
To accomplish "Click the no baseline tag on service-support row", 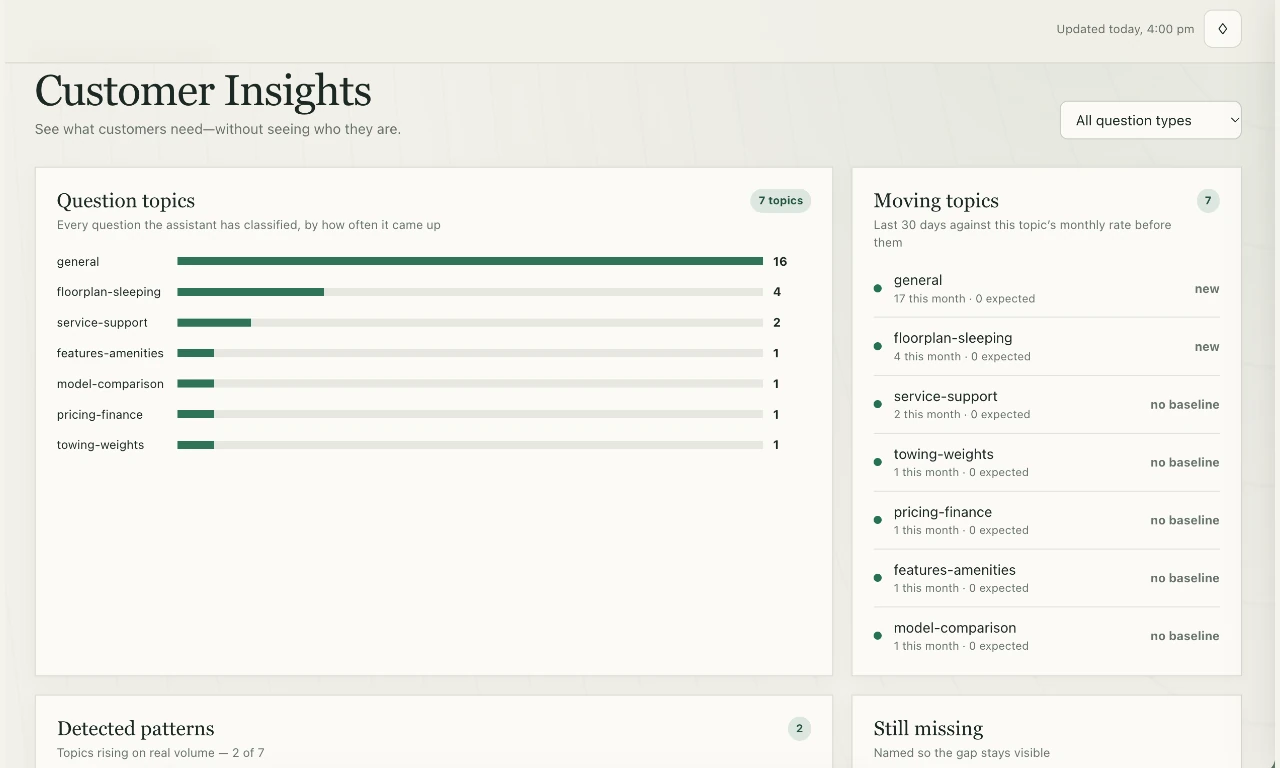I will point(1185,405).
